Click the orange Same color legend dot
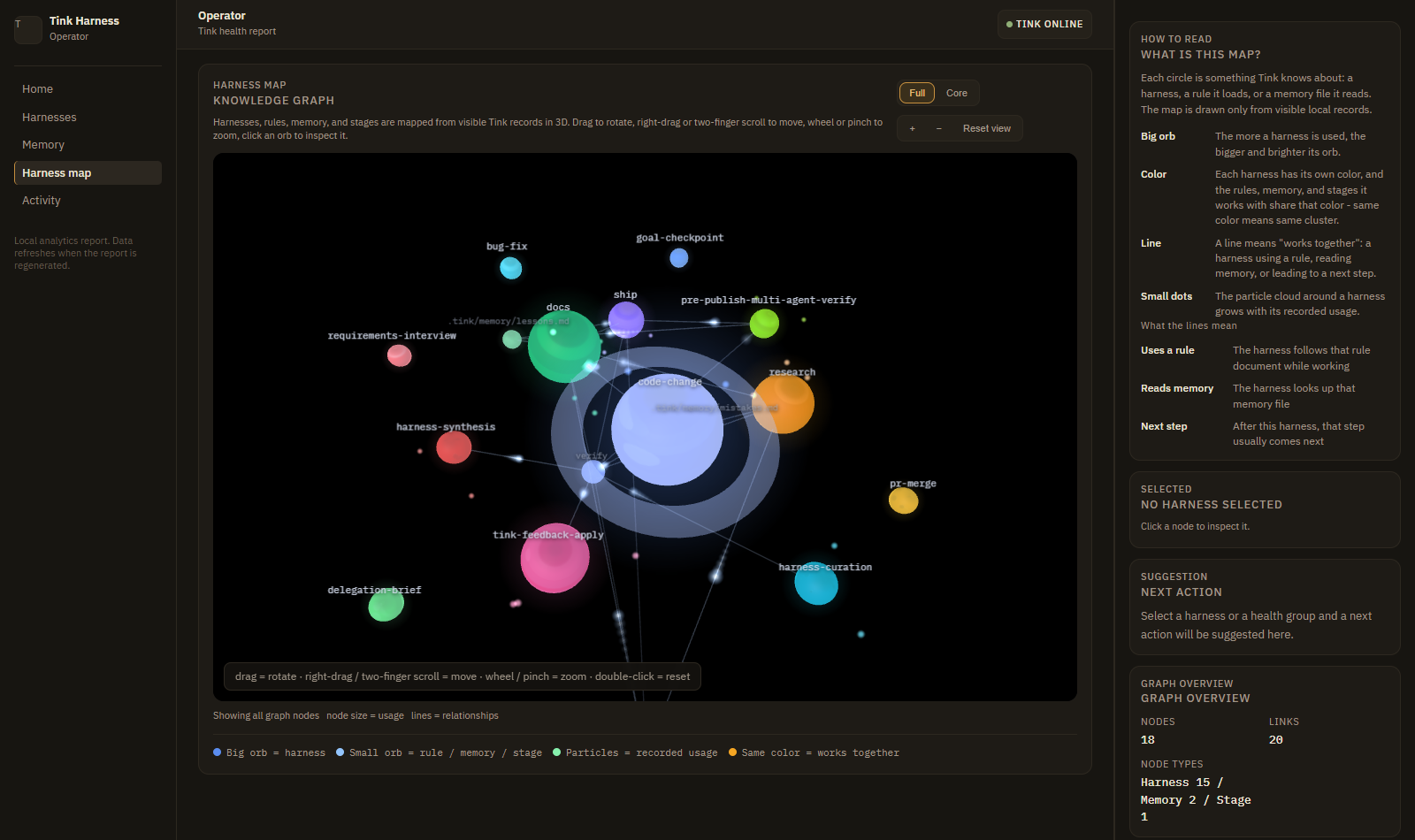The width and height of the screenshot is (1415, 840). coord(733,752)
